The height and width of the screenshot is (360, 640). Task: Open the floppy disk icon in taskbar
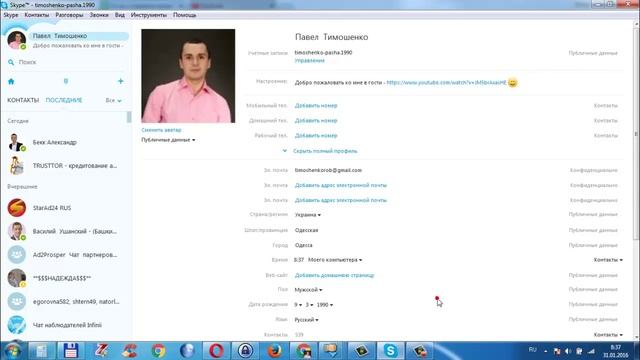(71, 351)
